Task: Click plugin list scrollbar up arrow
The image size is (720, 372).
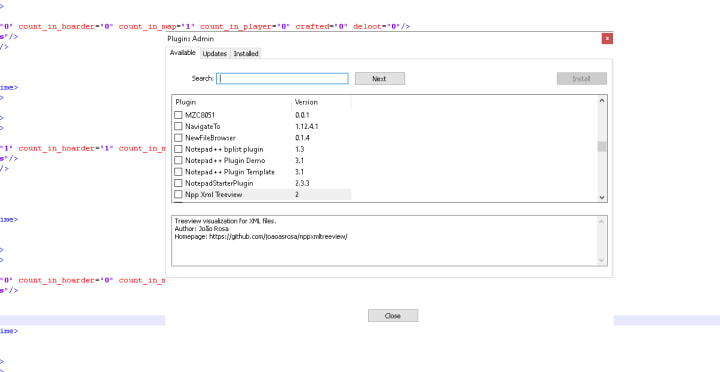Action: point(602,101)
